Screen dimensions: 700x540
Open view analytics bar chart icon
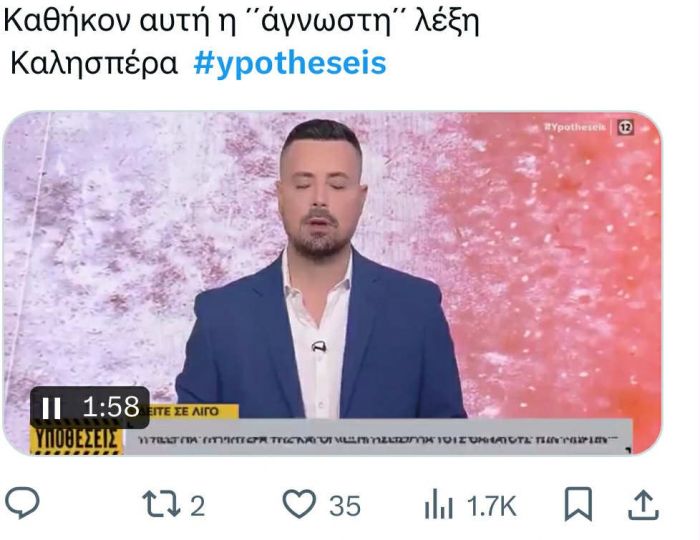pos(438,504)
